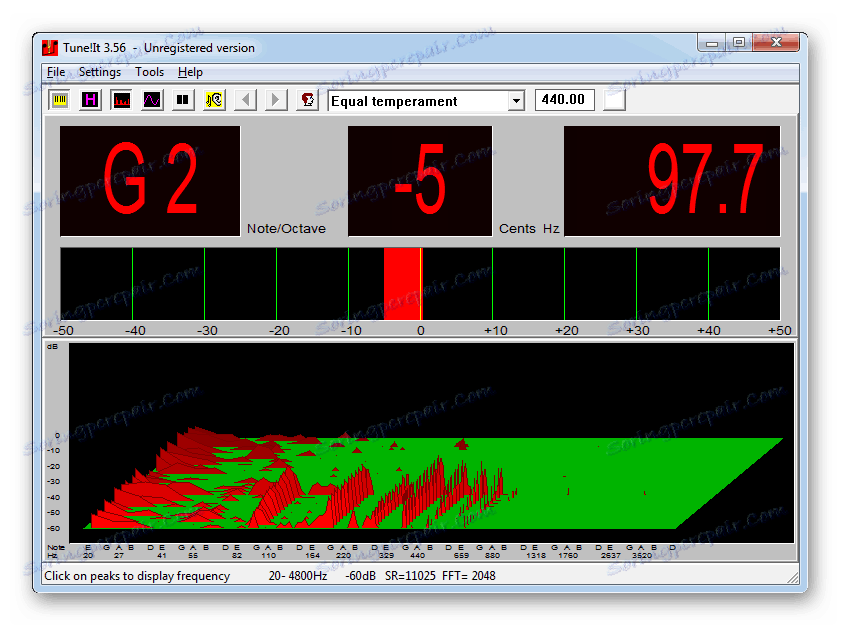The image size is (841, 626).
Task: Open the Tools menu
Action: pos(149,72)
